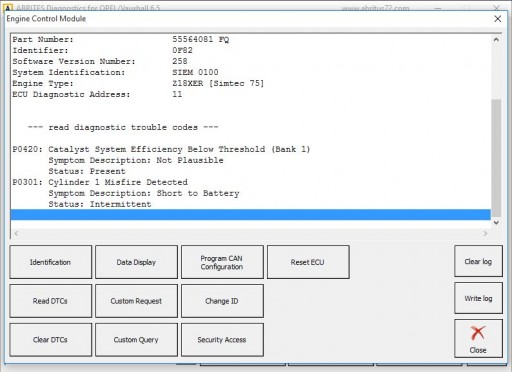Select the P0301 Cylinder 1 Misfire line
This screenshot has width=512, height=372.
point(100,182)
